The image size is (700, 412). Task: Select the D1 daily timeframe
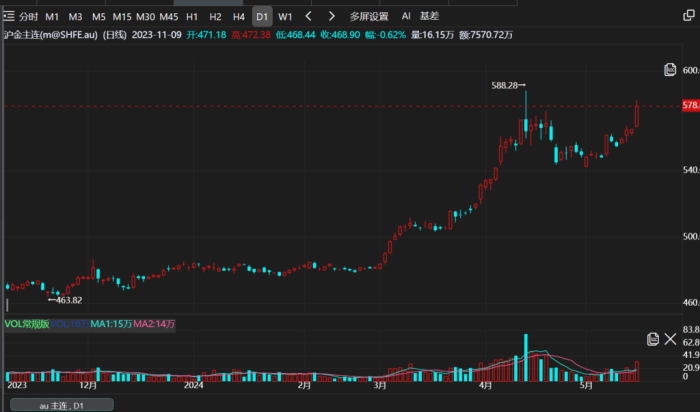point(261,17)
